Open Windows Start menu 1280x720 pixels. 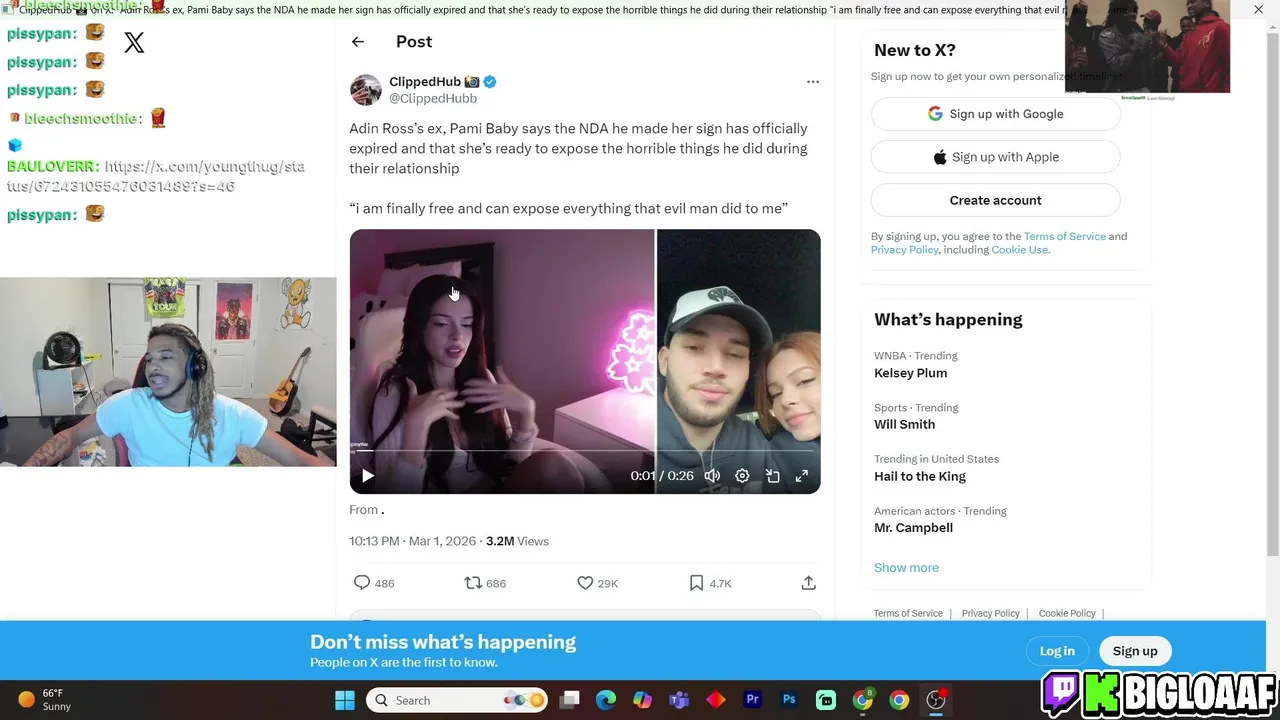click(345, 700)
